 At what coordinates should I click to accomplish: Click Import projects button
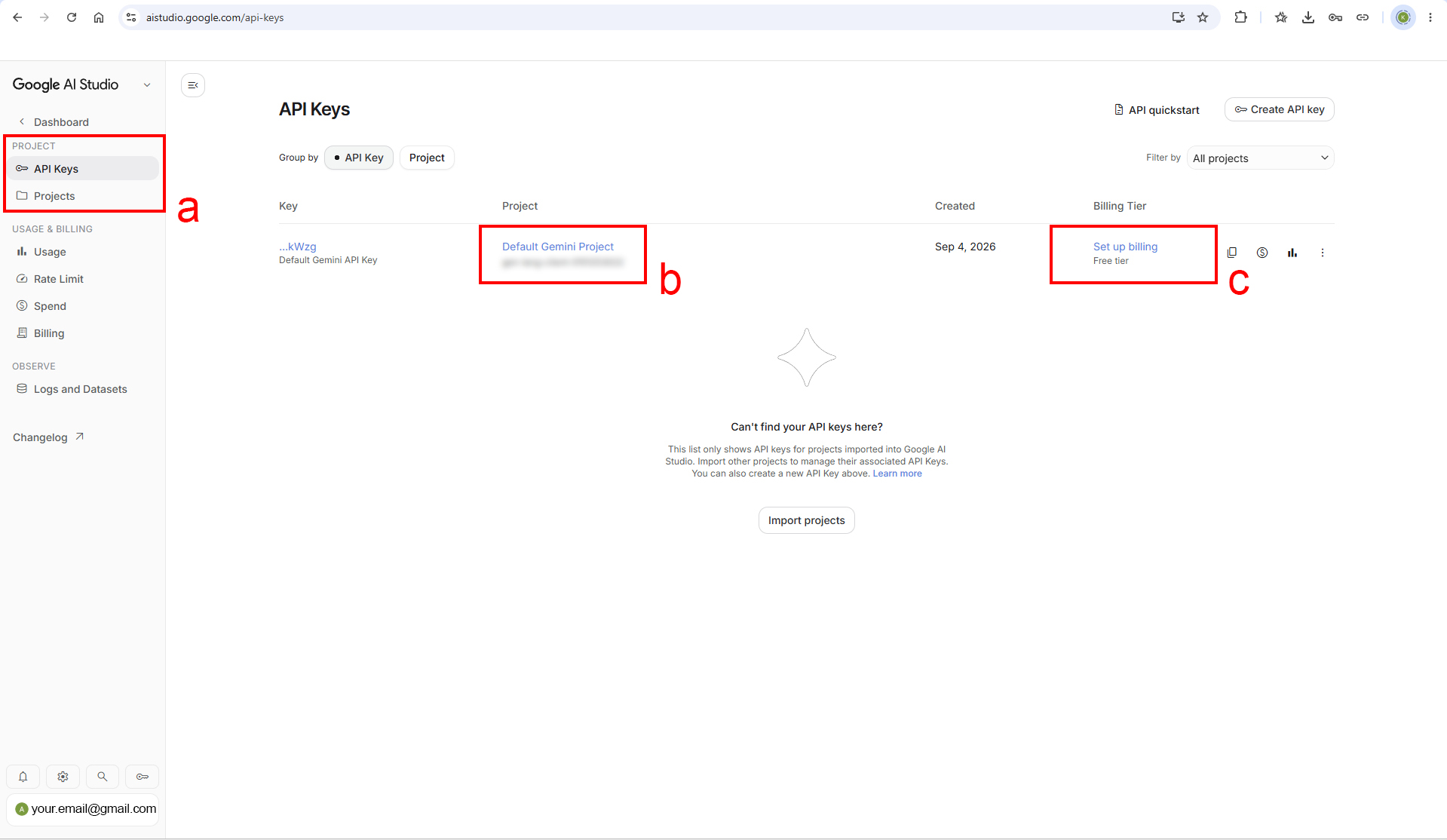pos(806,520)
